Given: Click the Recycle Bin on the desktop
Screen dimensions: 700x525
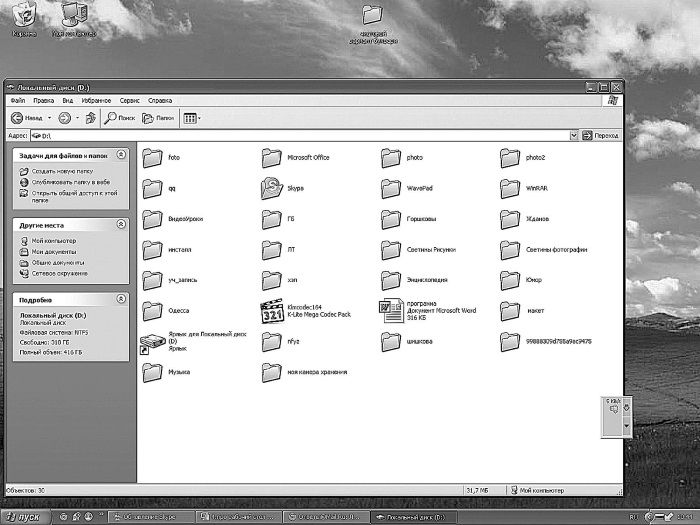Looking at the screenshot, I should [24, 15].
